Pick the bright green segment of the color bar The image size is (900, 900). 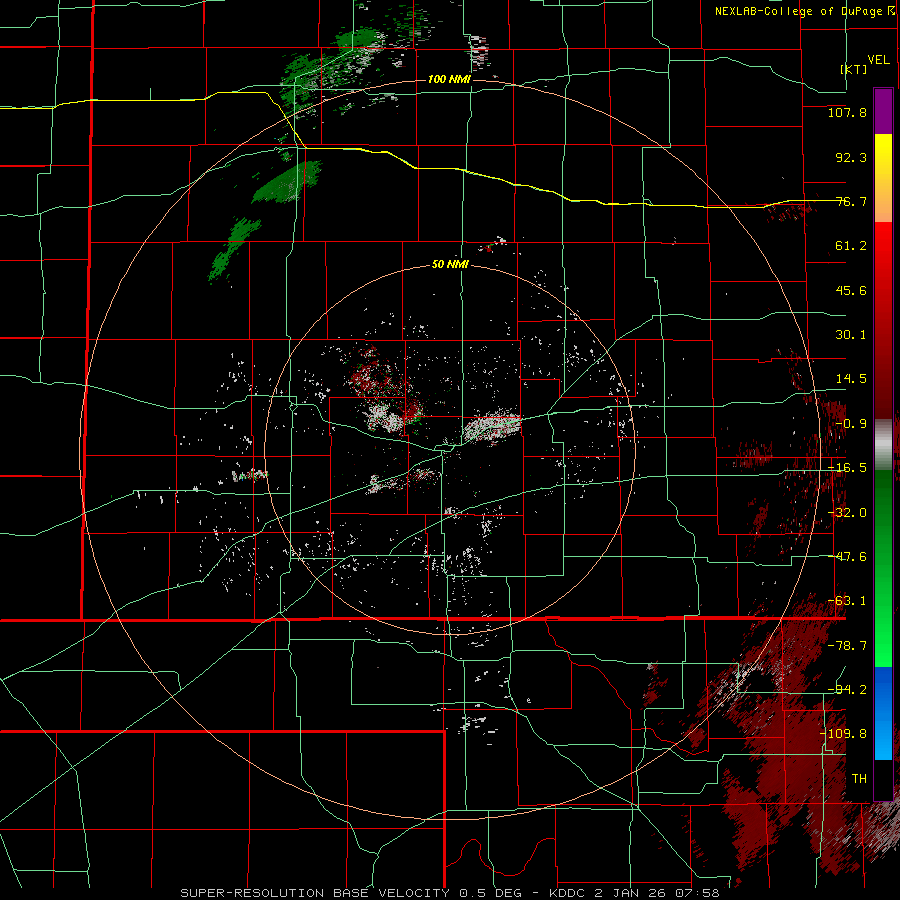[x=883, y=568]
